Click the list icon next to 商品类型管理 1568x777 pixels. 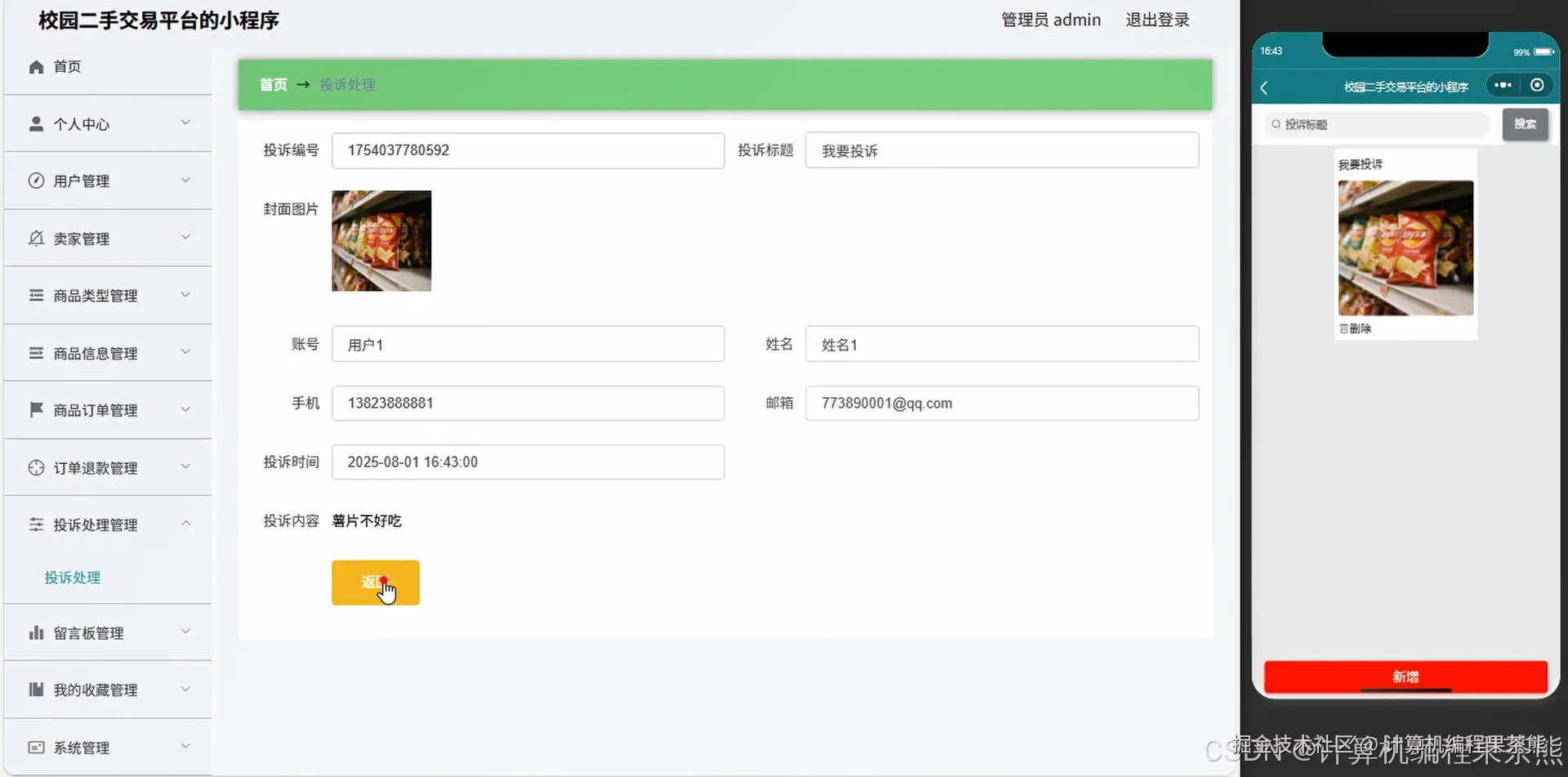(x=36, y=295)
